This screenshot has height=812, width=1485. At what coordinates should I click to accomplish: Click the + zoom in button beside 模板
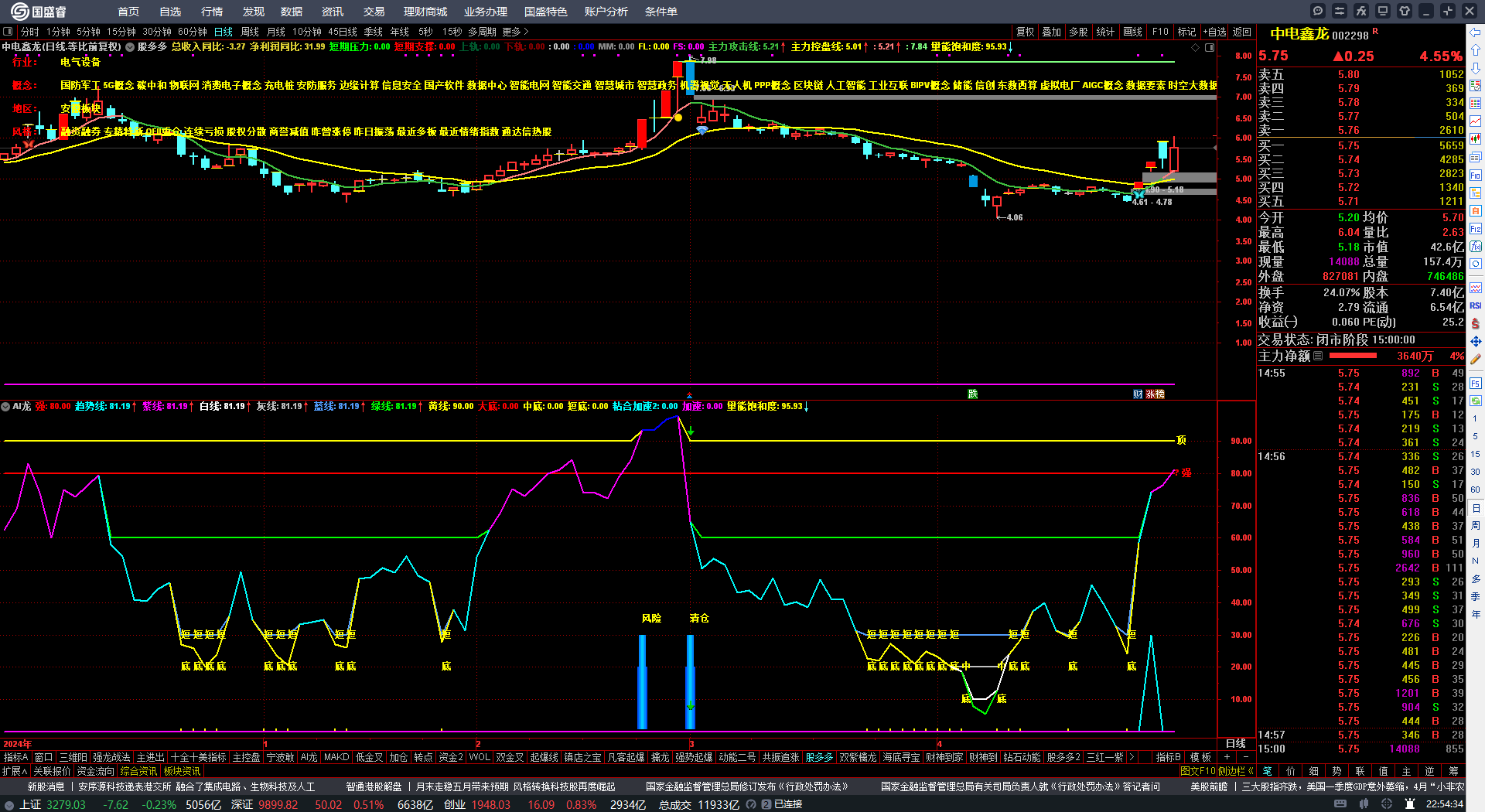tap(1227, 757)
